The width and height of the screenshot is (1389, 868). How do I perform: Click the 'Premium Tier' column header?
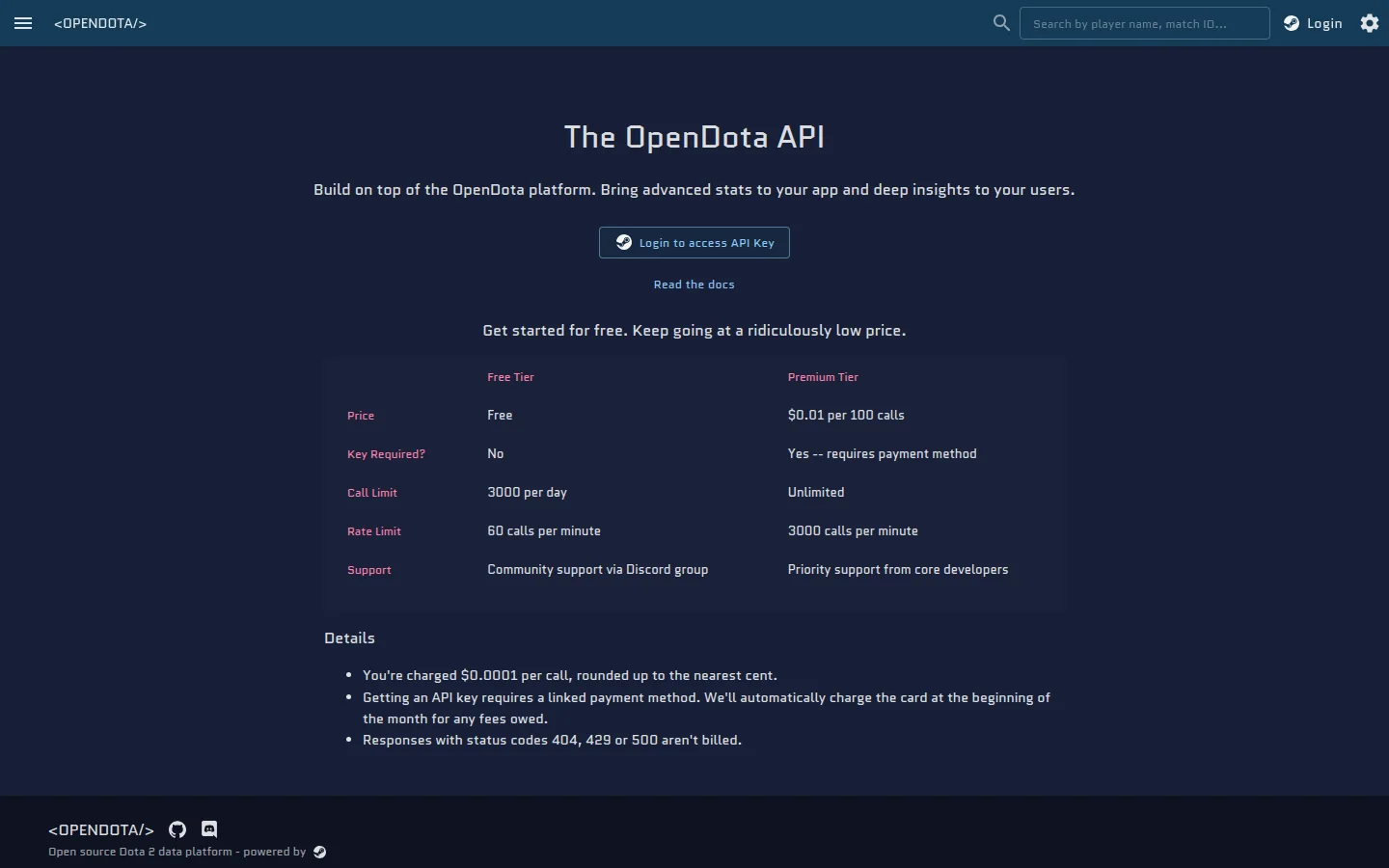(x=823, y=377)
